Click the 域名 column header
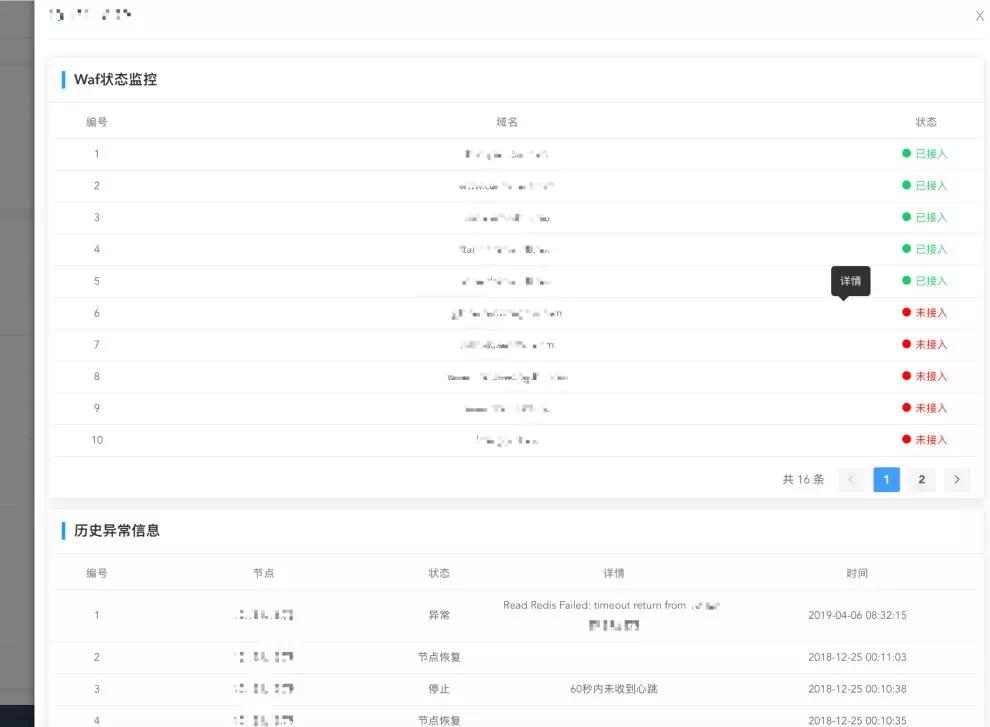Viewport: 990px width, 727px height. [508, 121]
